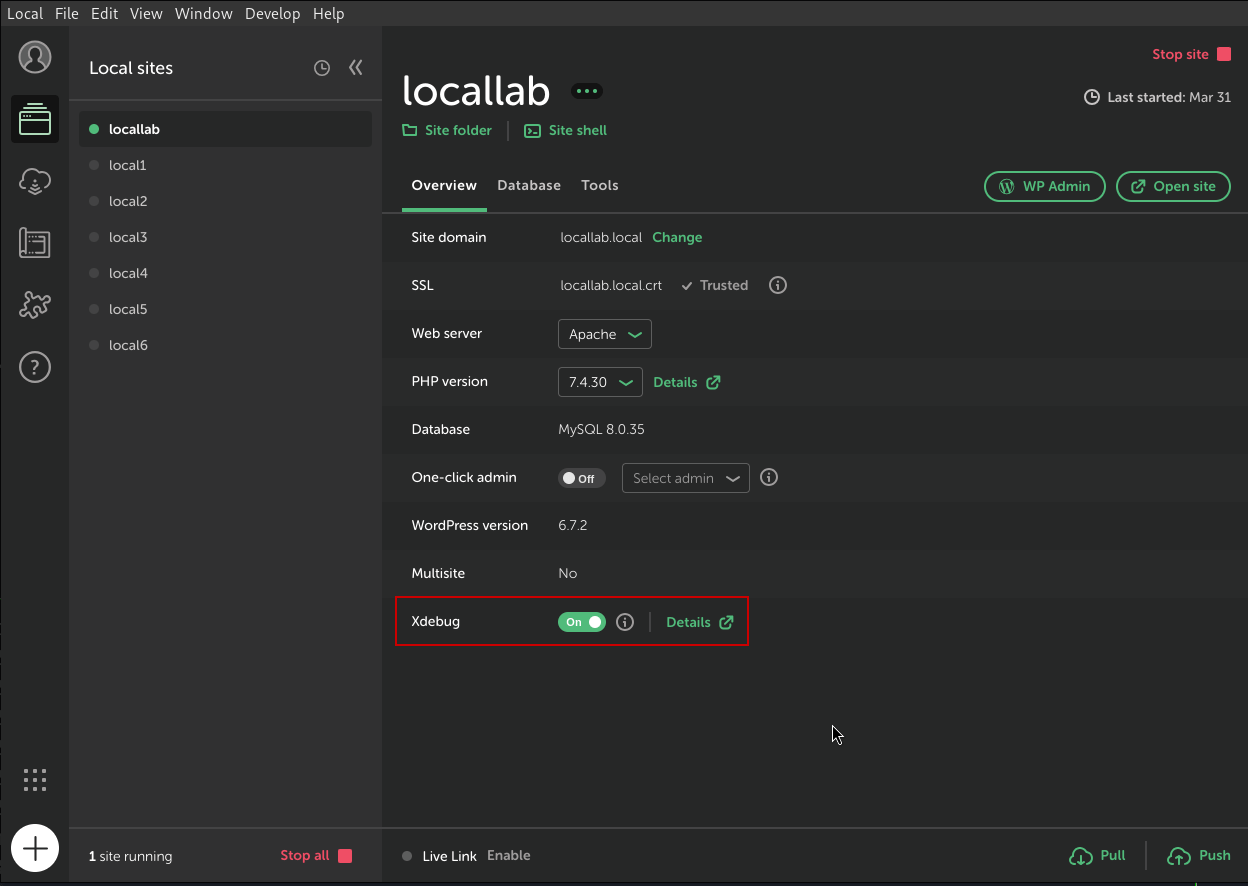Screen dimensions: 1248x886
Task: Open the Develop menu
Action: click(x=272, y=13)
